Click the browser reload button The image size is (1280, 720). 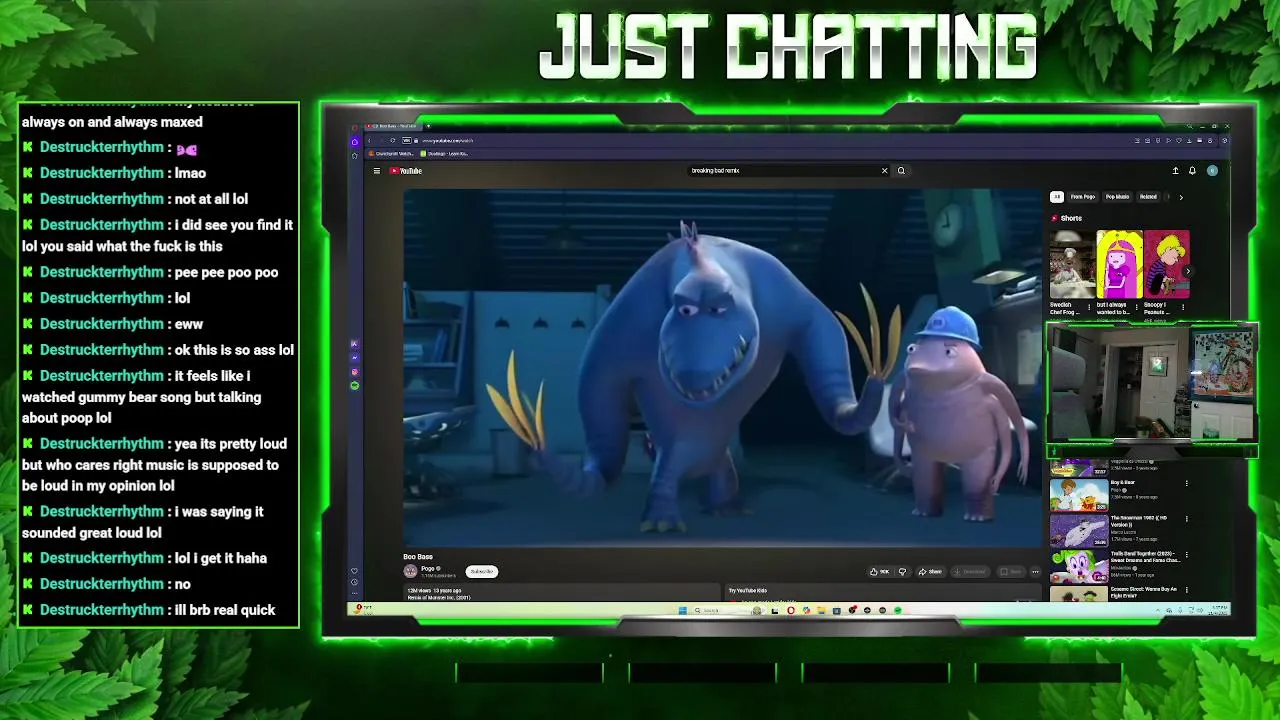392,140
